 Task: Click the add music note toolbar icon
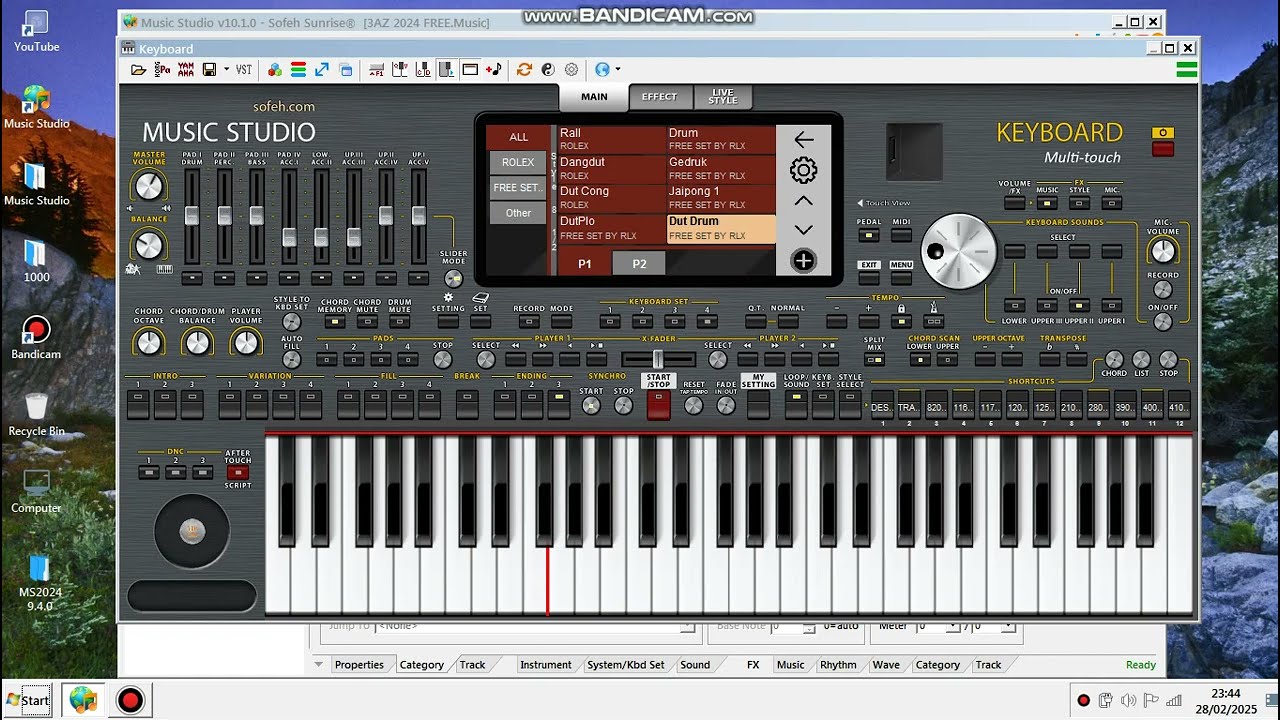[x=493, y=70]
